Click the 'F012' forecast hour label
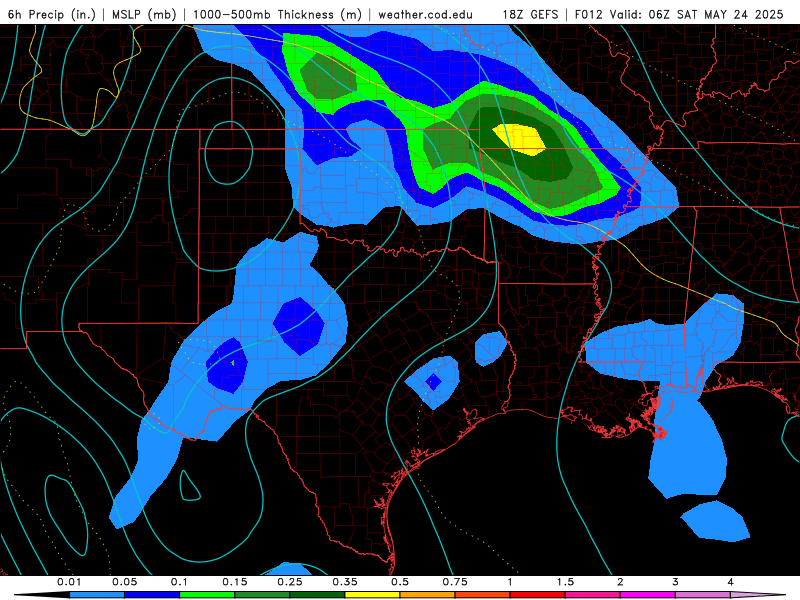Screen dimensions: 800x600 (x=589, y=14)
